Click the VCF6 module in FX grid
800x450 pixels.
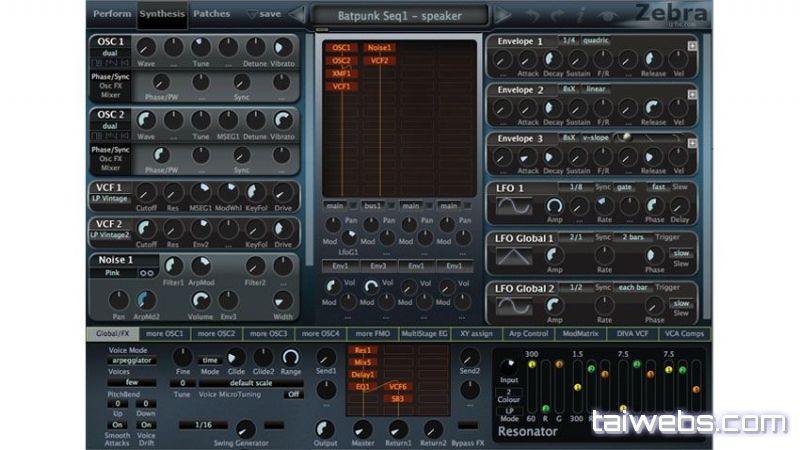tap(398, 386)
